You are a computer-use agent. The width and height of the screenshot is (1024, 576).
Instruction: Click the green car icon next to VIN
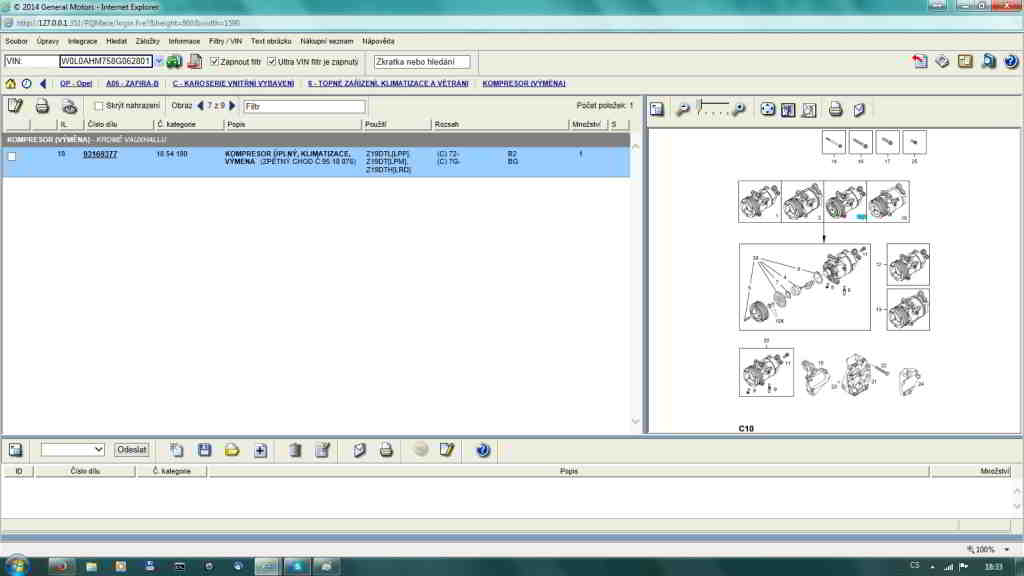[174, 61]
